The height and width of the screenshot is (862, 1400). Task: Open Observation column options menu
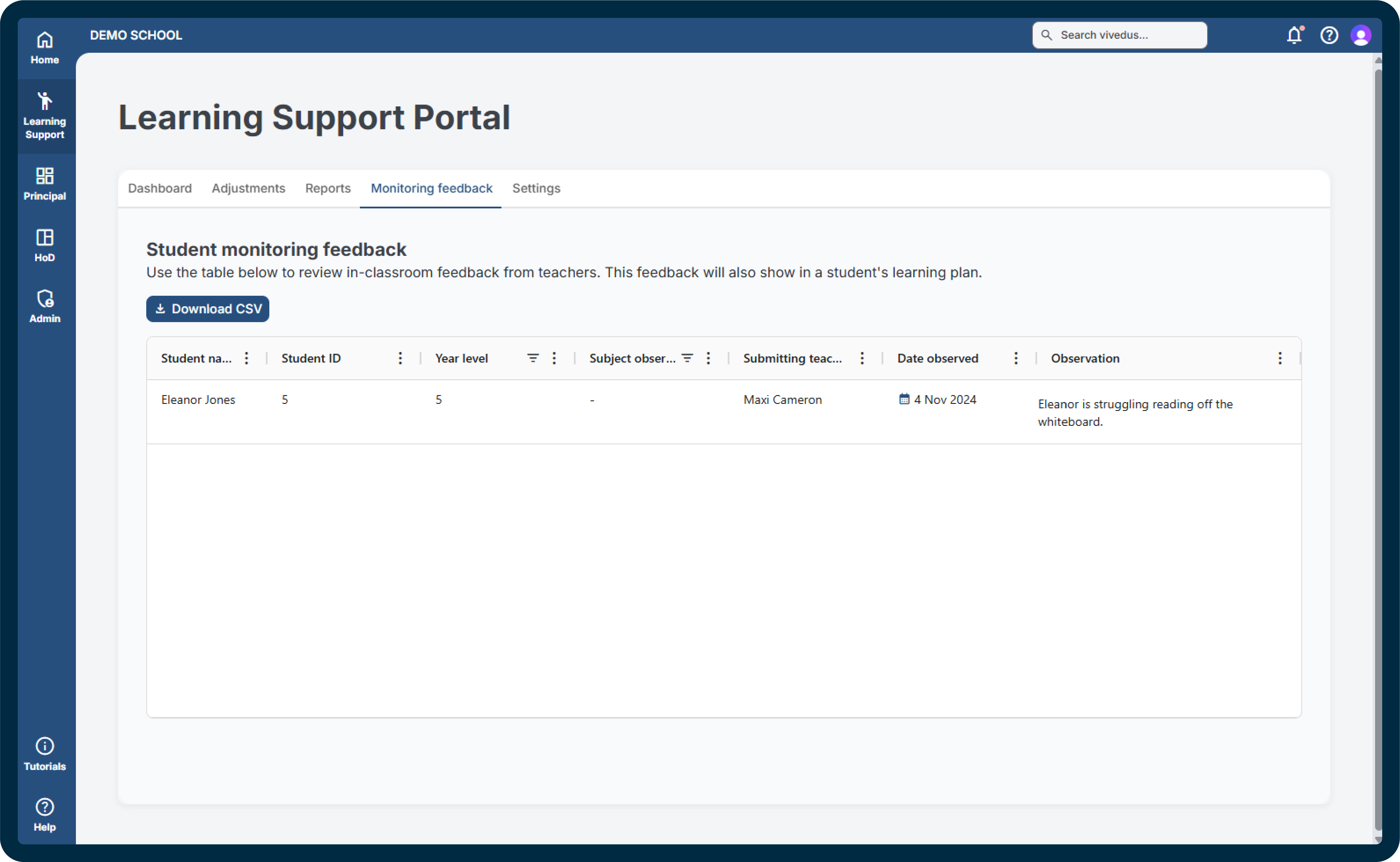1279,358
